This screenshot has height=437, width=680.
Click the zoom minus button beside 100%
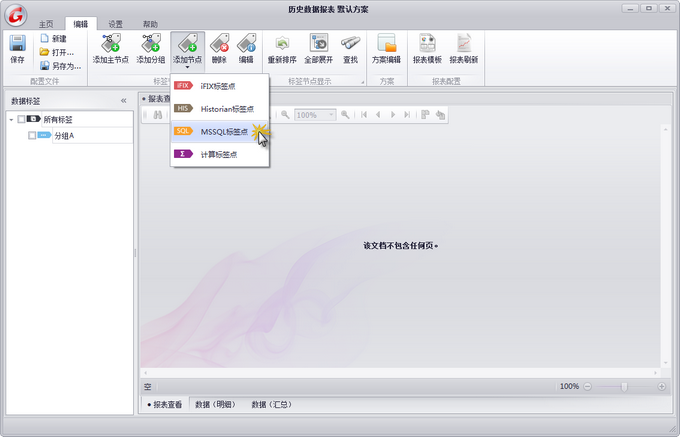pos(587,386)
